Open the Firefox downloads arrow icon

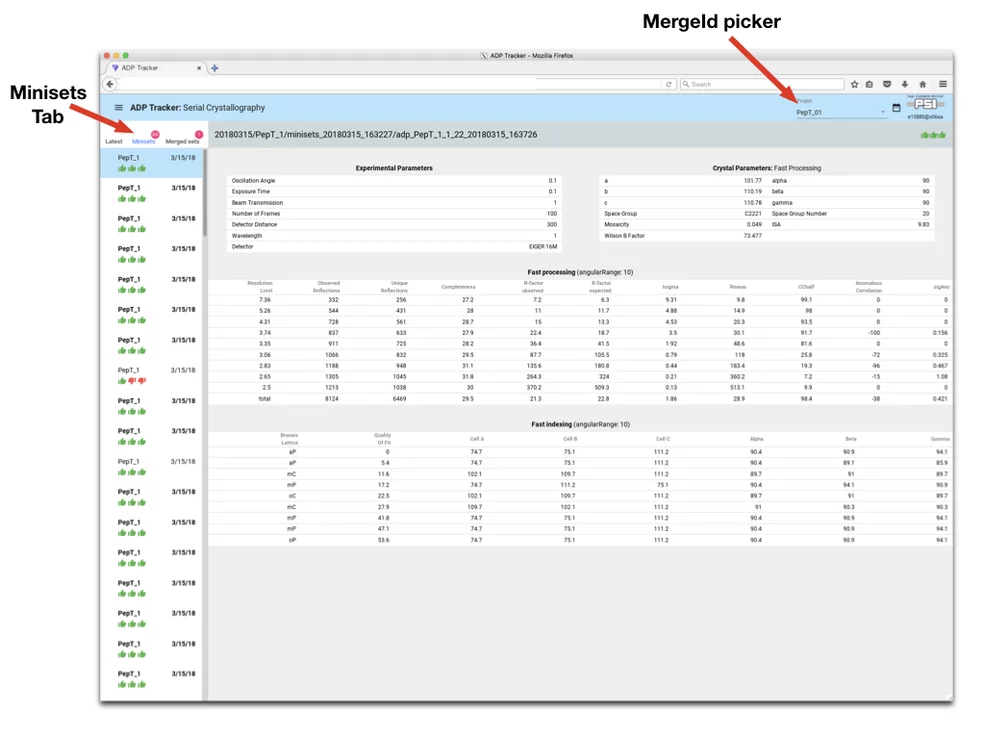pyautogui.click(x=904, y=84)
